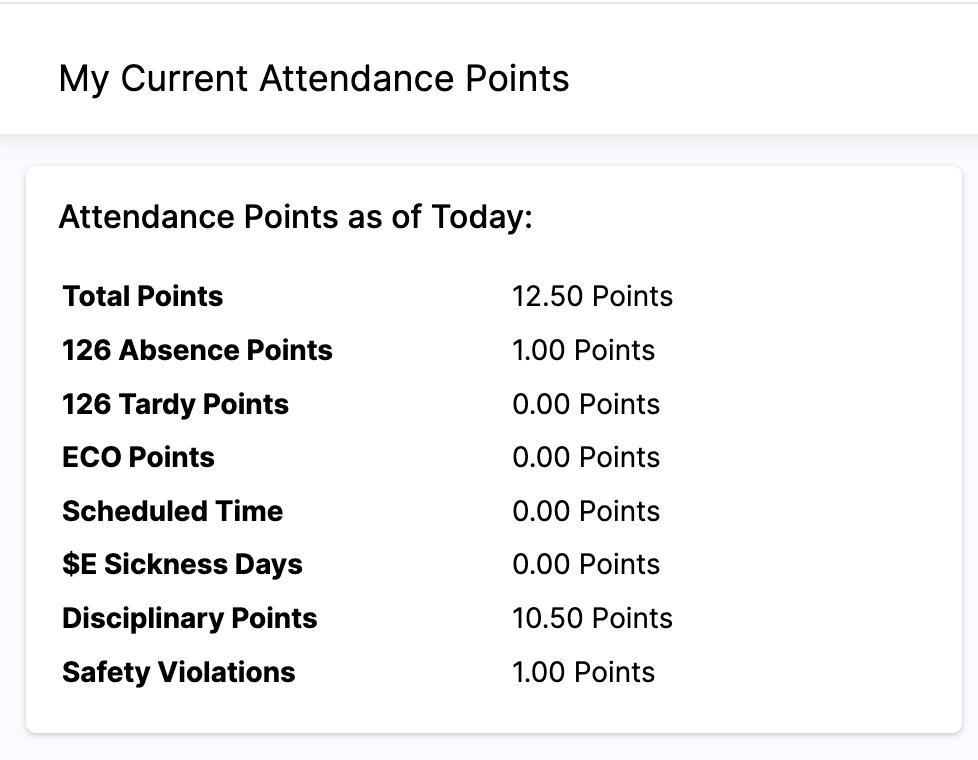Click the Disciplinary Points label
The image size is (978, 760).
point(190,619)
